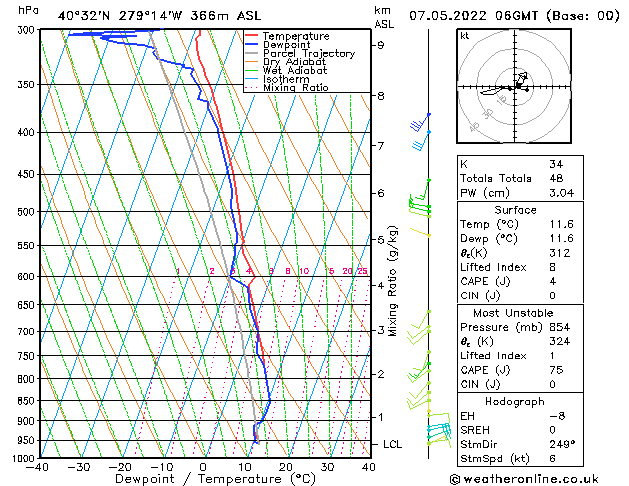Click the km ASL axis unit label
This screenshot has height=486, width=629.
[384, 17]
